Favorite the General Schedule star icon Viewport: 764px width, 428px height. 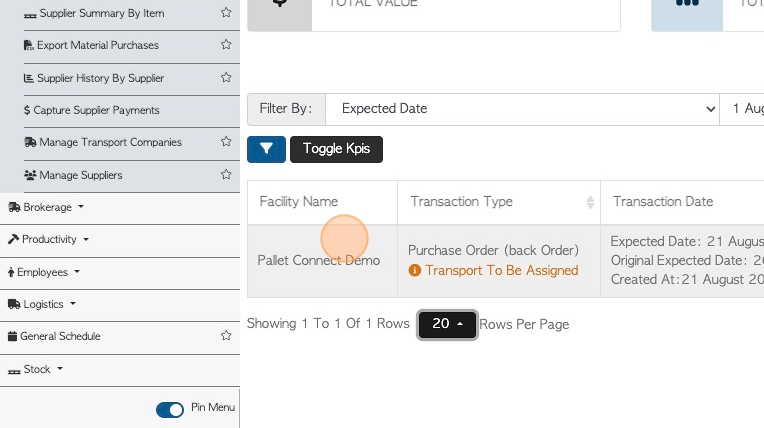pos(226,335)
